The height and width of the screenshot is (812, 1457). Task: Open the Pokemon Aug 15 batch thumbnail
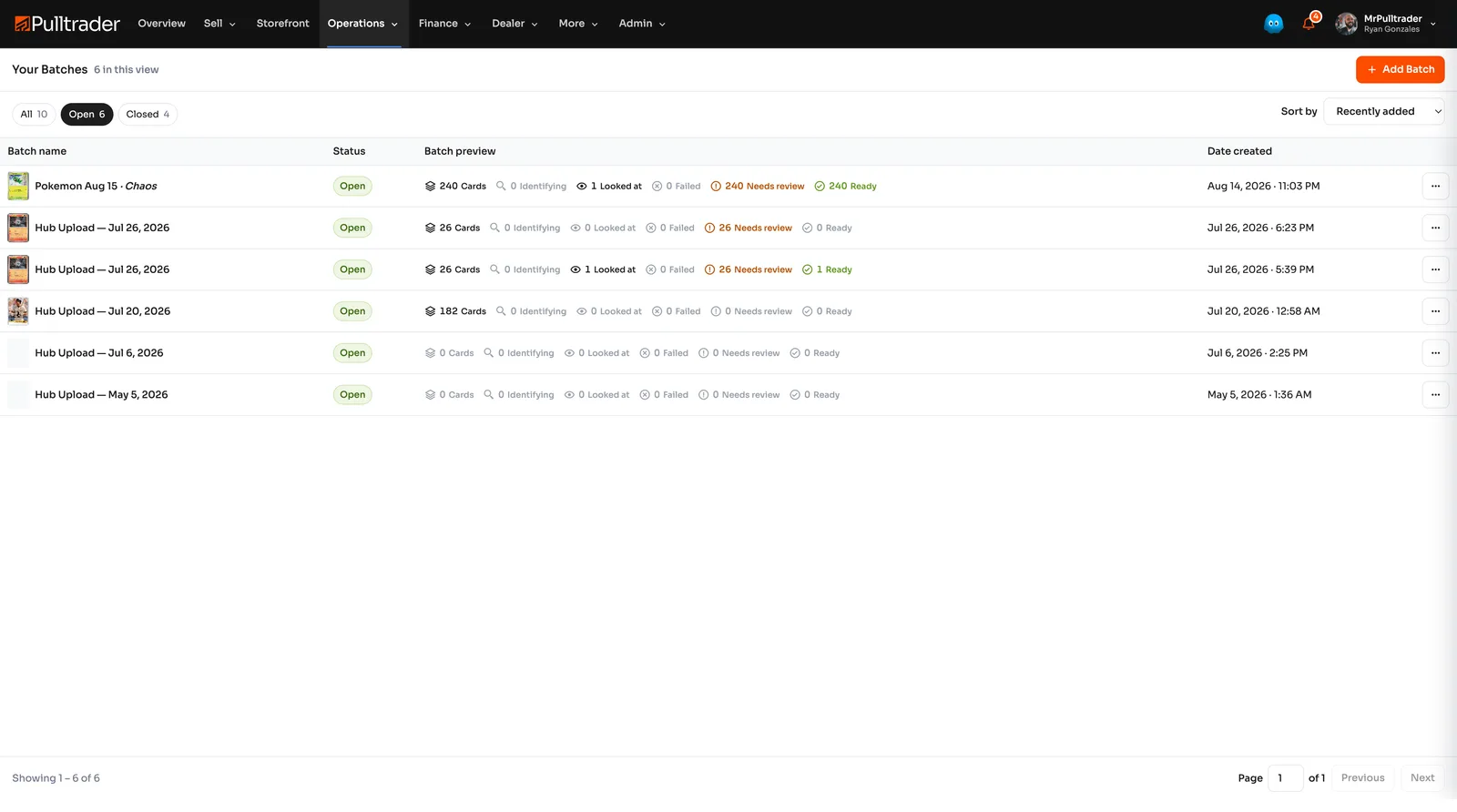coord(18,187)
